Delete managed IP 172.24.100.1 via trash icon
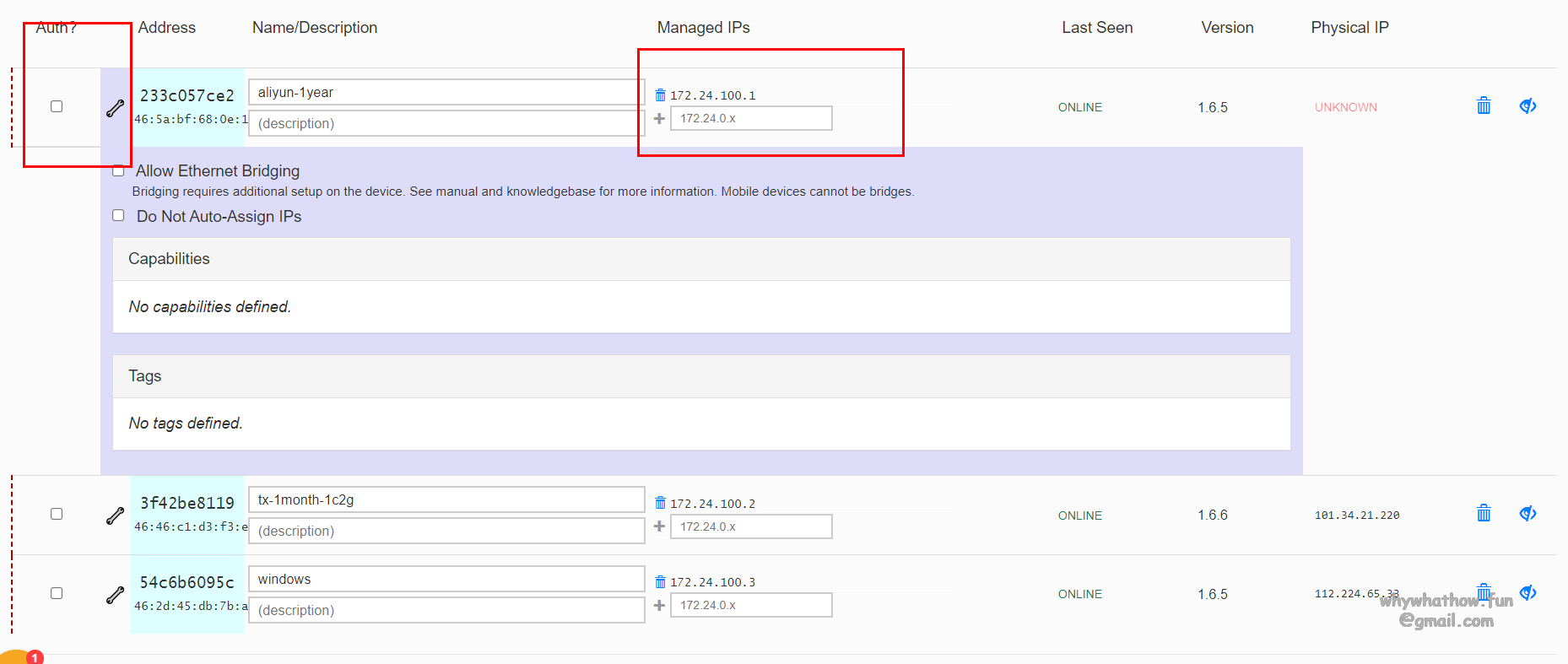 click(x=660, y=95)
